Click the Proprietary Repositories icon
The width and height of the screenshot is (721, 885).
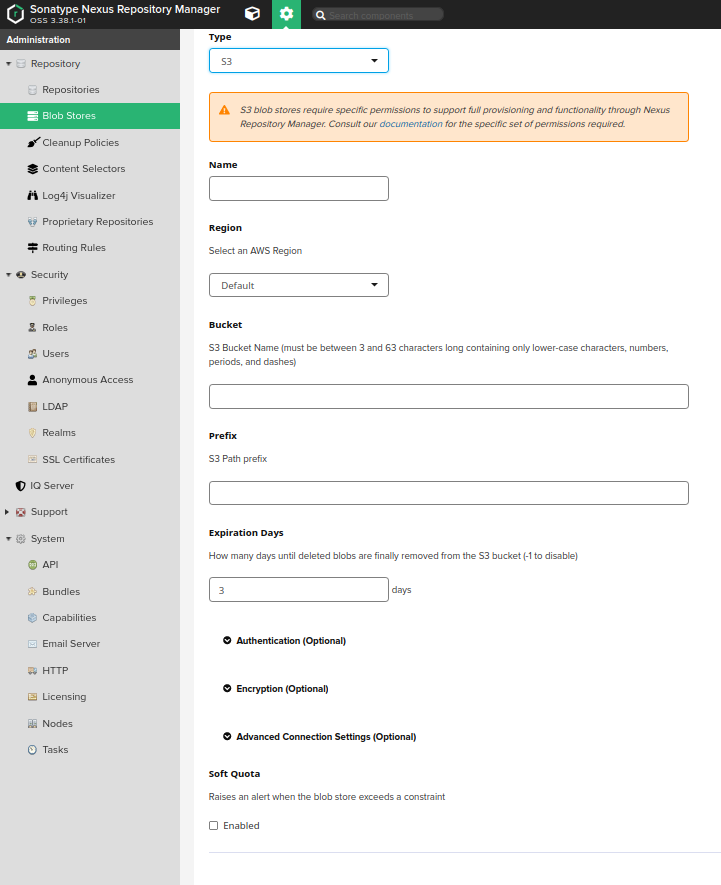33,222
